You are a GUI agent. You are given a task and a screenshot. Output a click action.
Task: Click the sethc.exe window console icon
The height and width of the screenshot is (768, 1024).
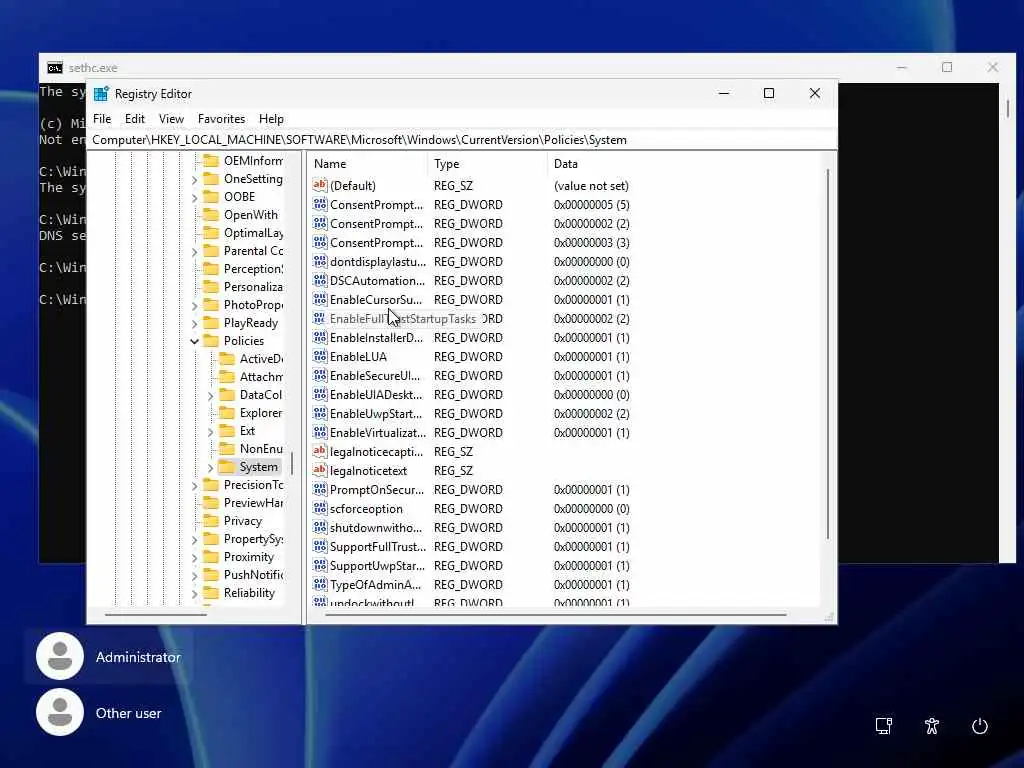pos(55,67)
